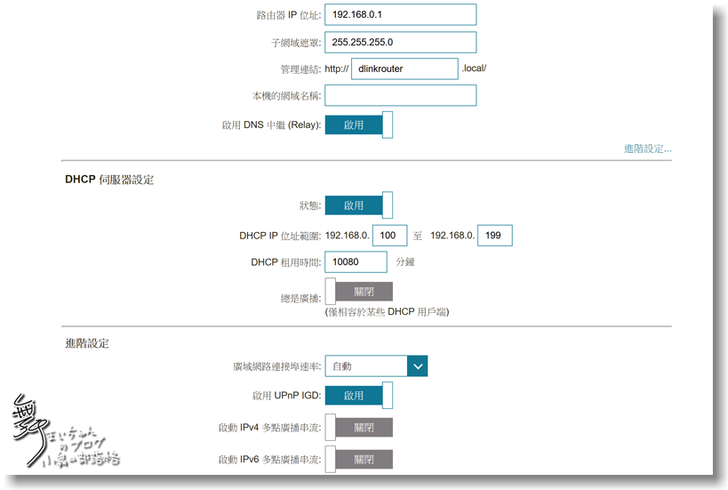This screenshot has width=728, height=490.
Task: Click the DHCP lease time field 10080
Action: (356, 262)
